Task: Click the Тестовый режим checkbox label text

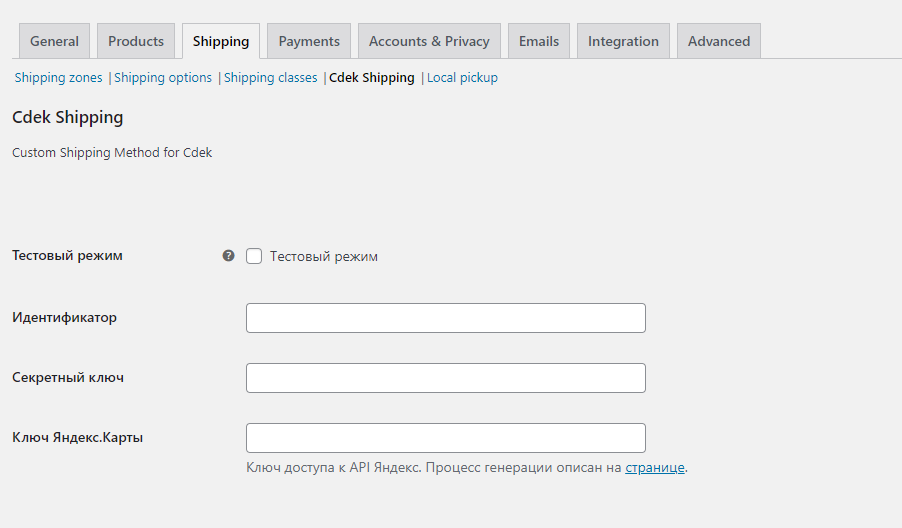Action: (x=324, y=257)
